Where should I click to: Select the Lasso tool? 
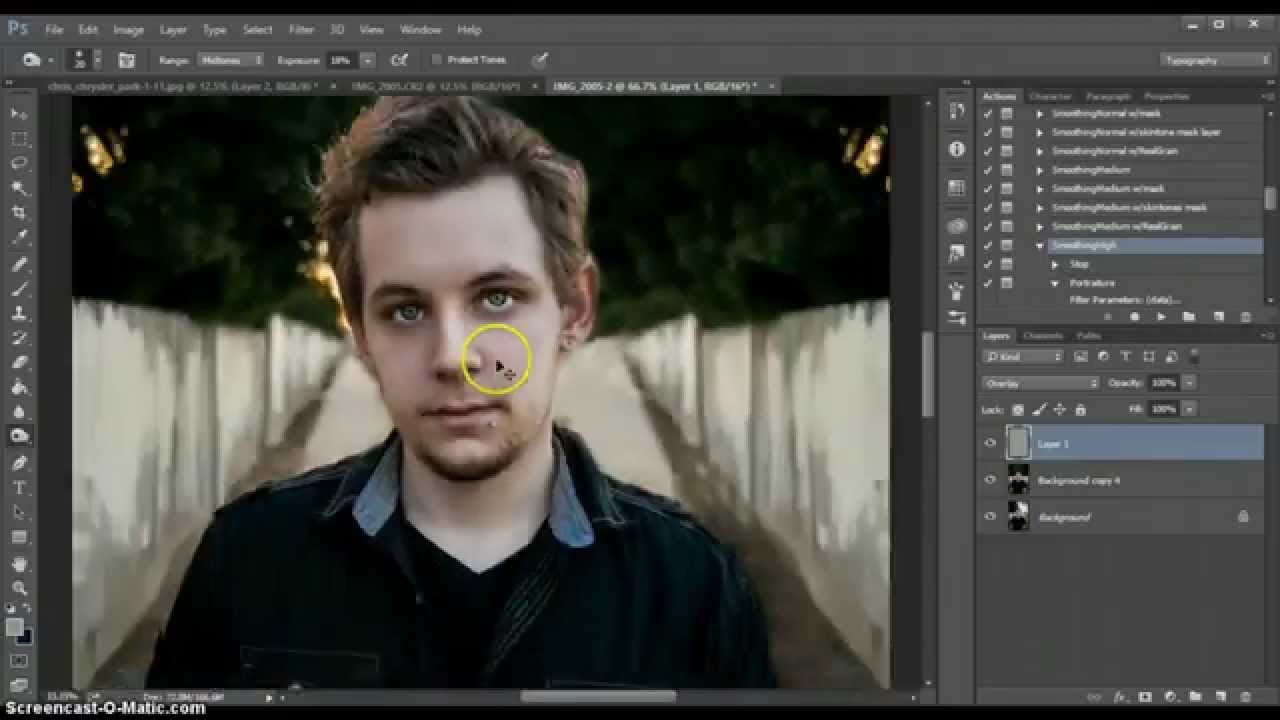point(20,163)
